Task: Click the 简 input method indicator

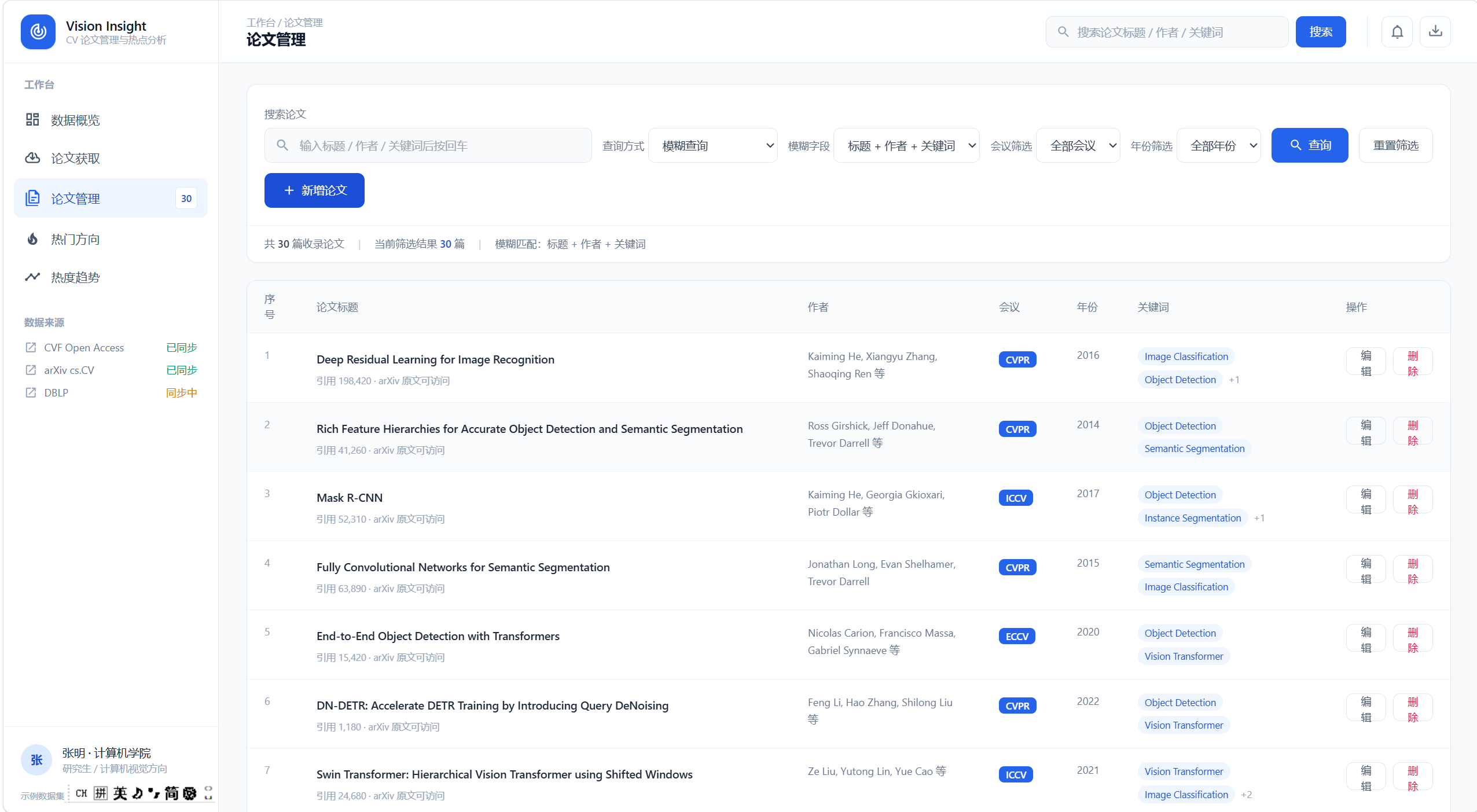Action: 171,793
